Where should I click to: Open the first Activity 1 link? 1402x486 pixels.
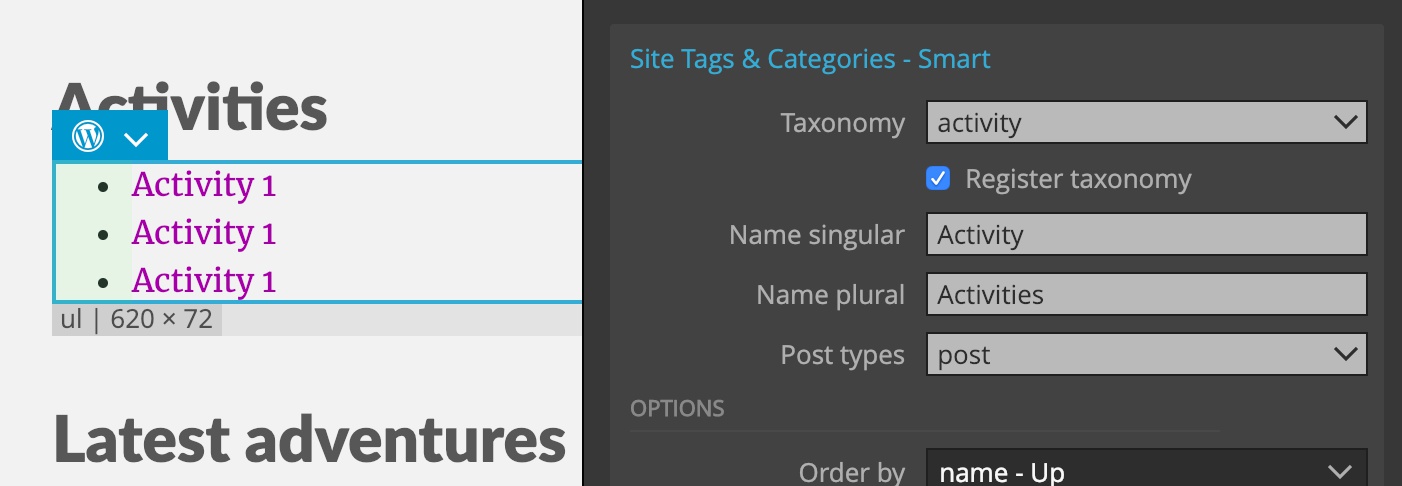point(203,185)
